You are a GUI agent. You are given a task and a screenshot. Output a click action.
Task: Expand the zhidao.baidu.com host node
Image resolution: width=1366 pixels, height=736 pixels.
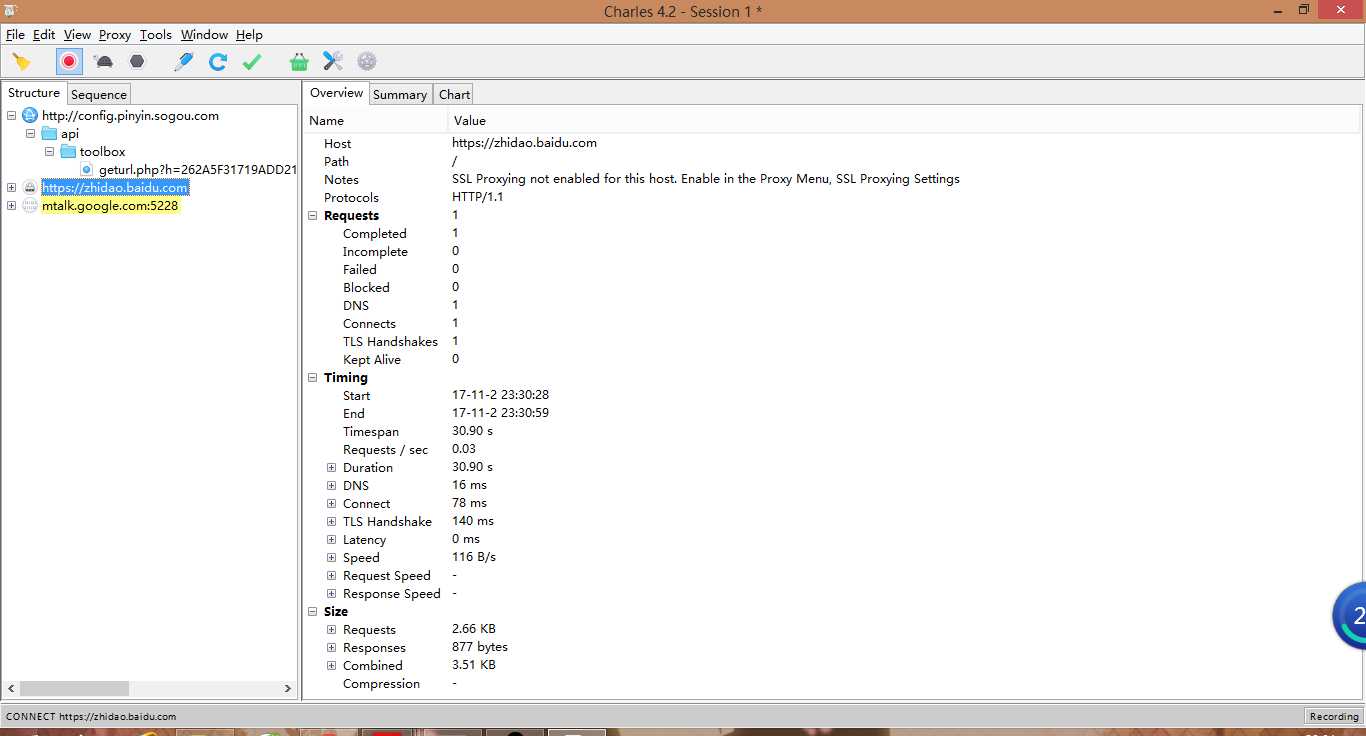coord(12,187)
